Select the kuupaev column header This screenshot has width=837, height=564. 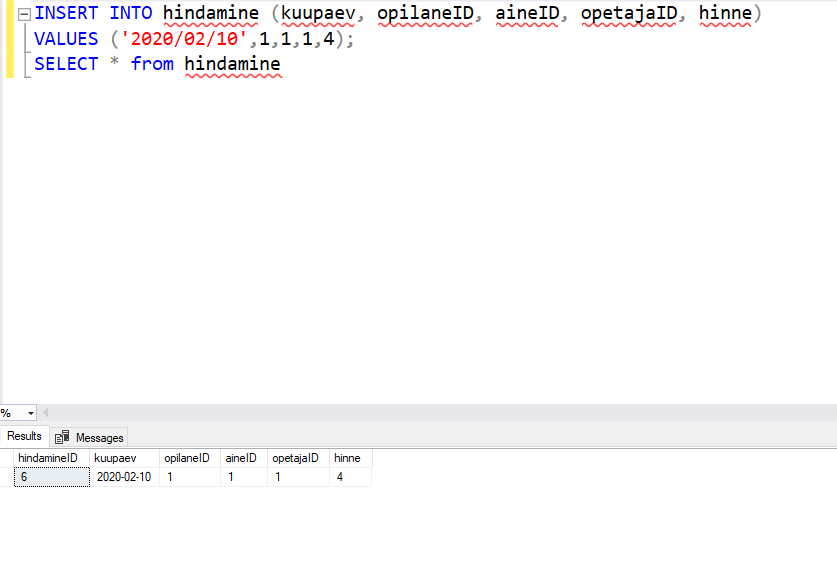coord(124,458)
